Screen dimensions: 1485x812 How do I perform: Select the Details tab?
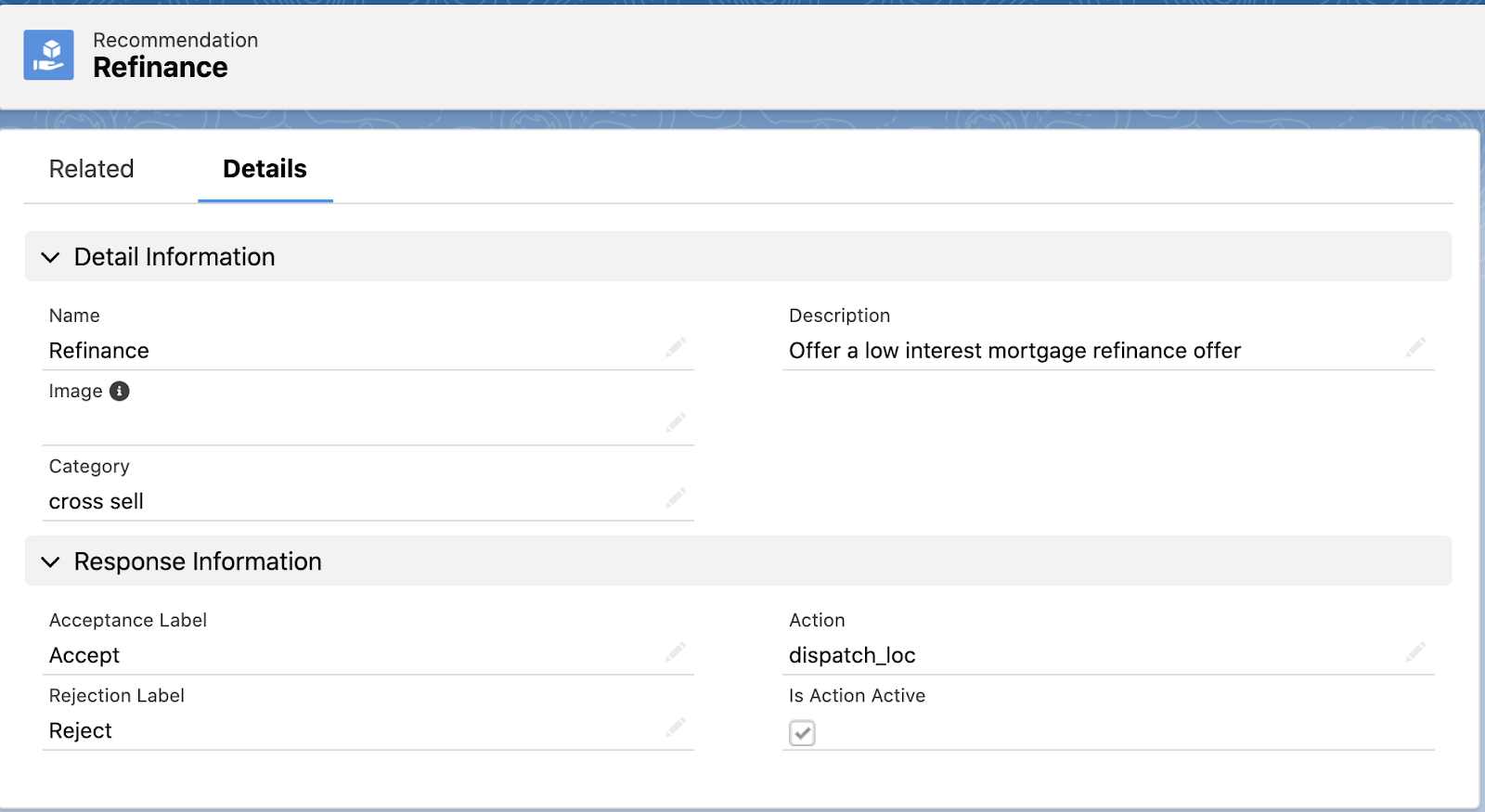click(x=265, y=169)
